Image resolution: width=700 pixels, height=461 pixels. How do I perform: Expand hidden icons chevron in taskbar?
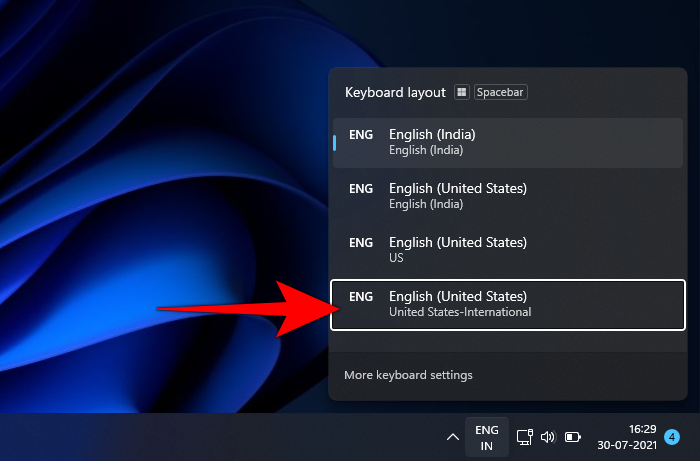pos(453,437)
